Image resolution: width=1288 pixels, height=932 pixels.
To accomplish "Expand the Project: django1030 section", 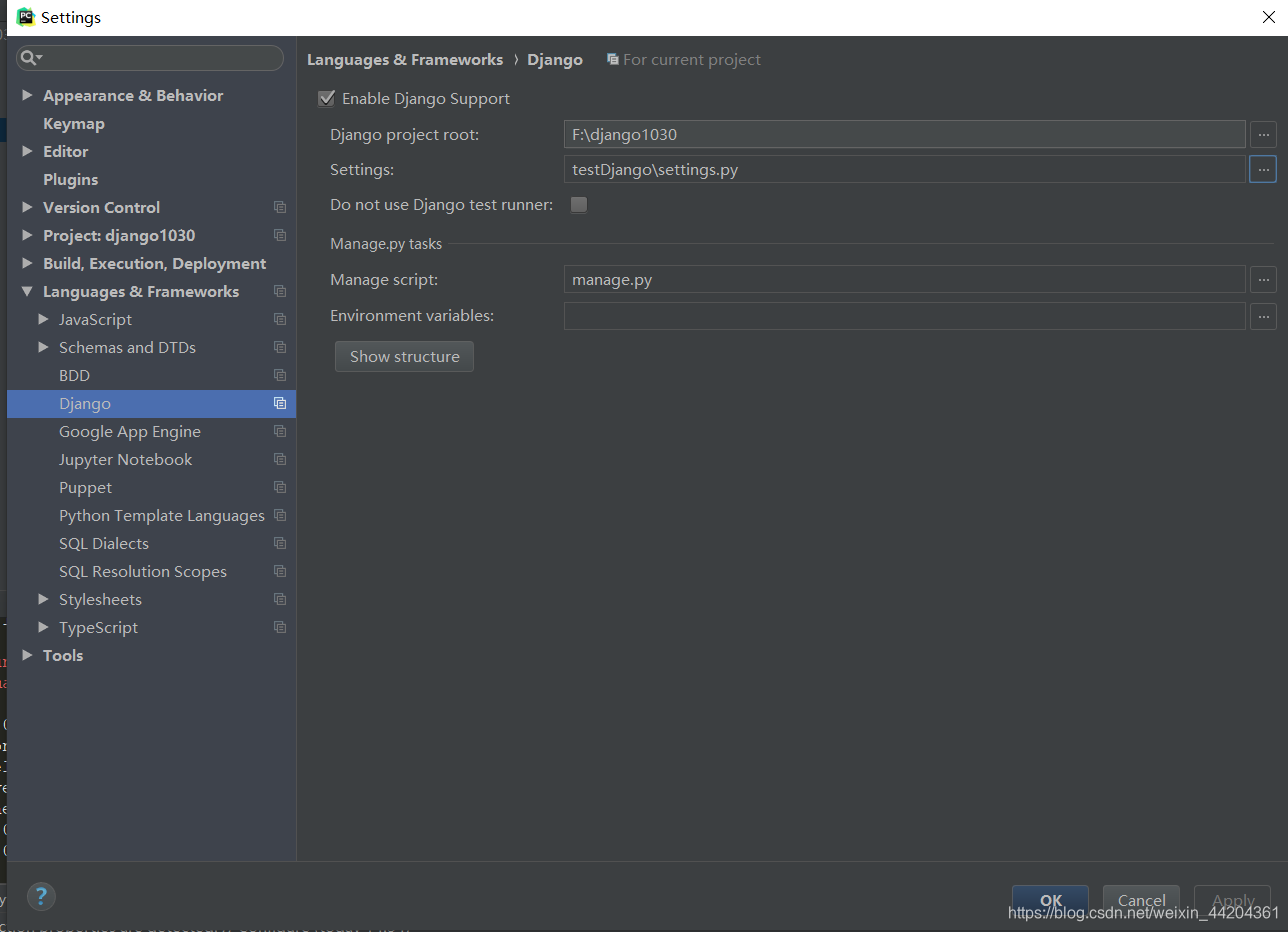I will pyautogui.click(x=27, y=235).
